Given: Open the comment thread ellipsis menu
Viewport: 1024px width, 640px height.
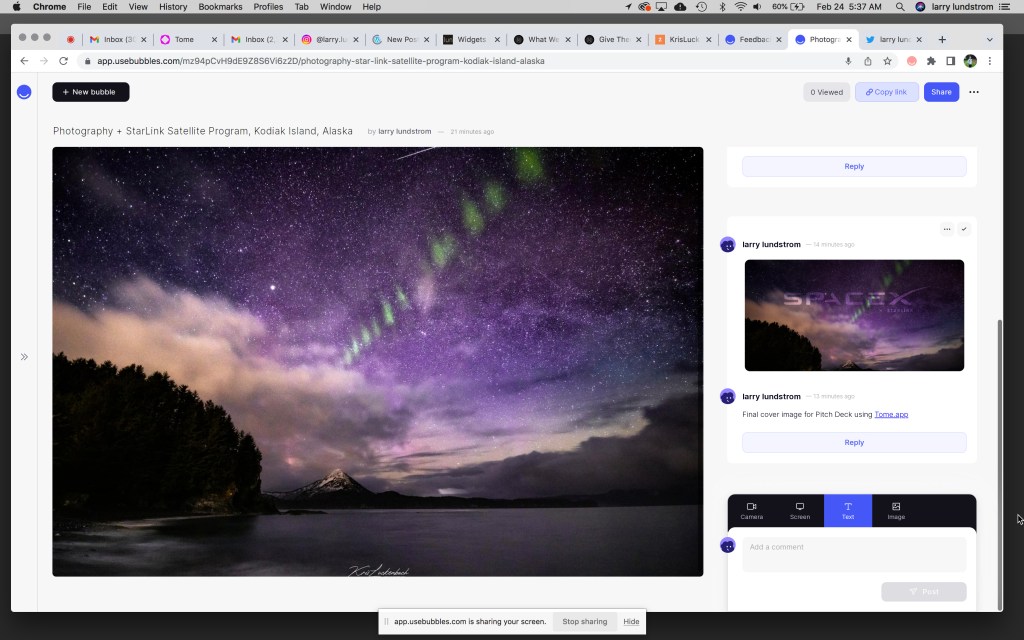Looking at the screenshot, I should pos(947,229).
